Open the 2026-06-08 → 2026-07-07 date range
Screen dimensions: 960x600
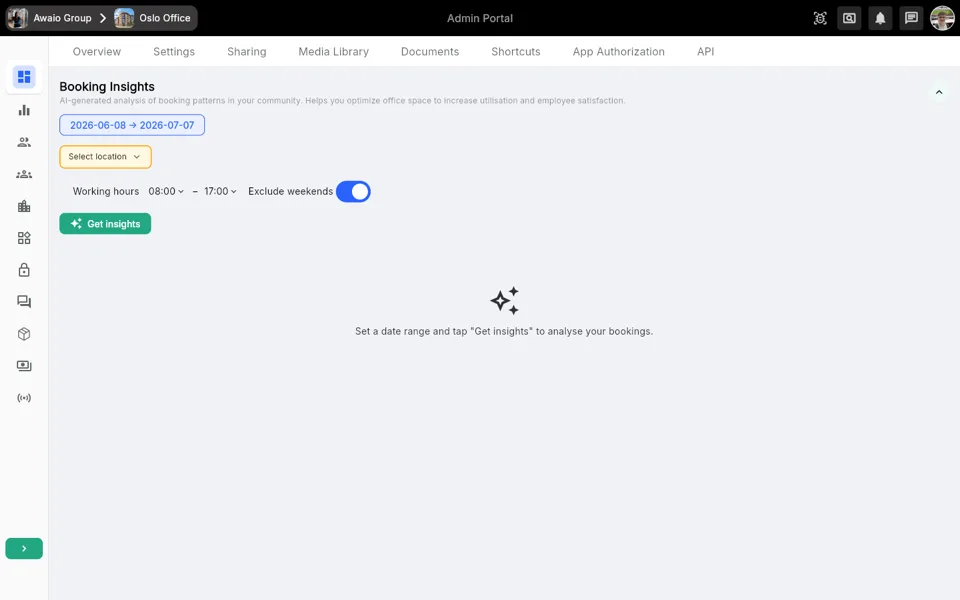coord(132,125)
